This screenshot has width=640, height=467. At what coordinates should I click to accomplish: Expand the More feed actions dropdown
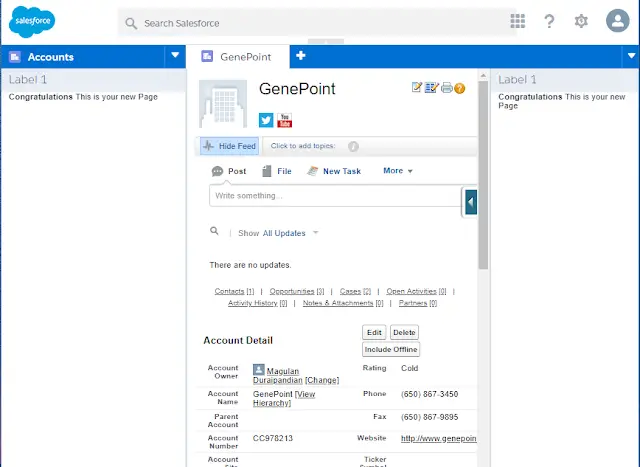(398, 171)
